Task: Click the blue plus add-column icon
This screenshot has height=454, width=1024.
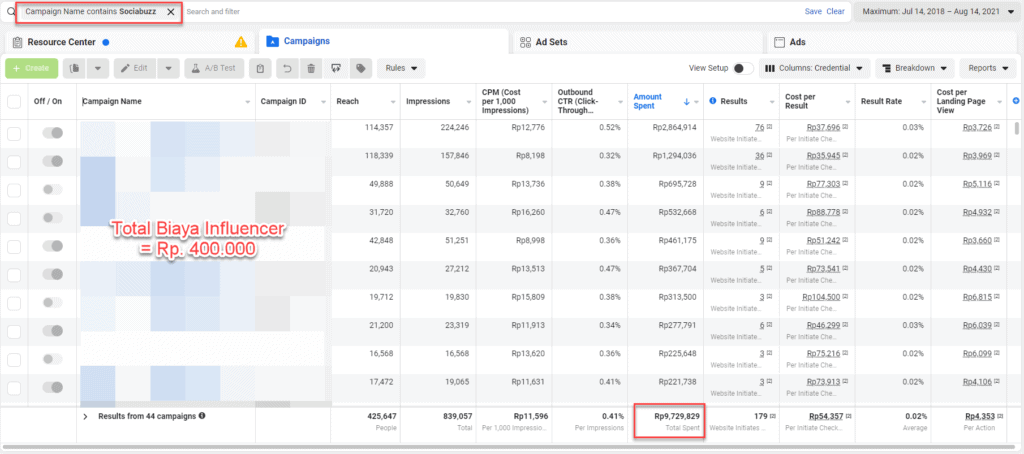Action: click(1016, 101)
